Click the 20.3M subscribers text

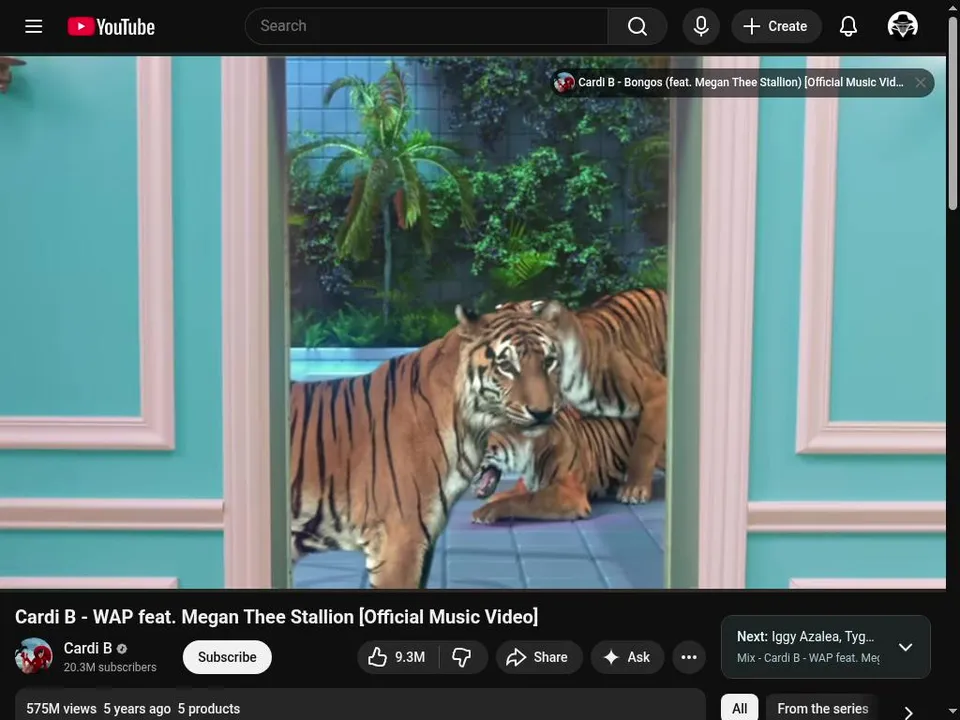point(110,667)
